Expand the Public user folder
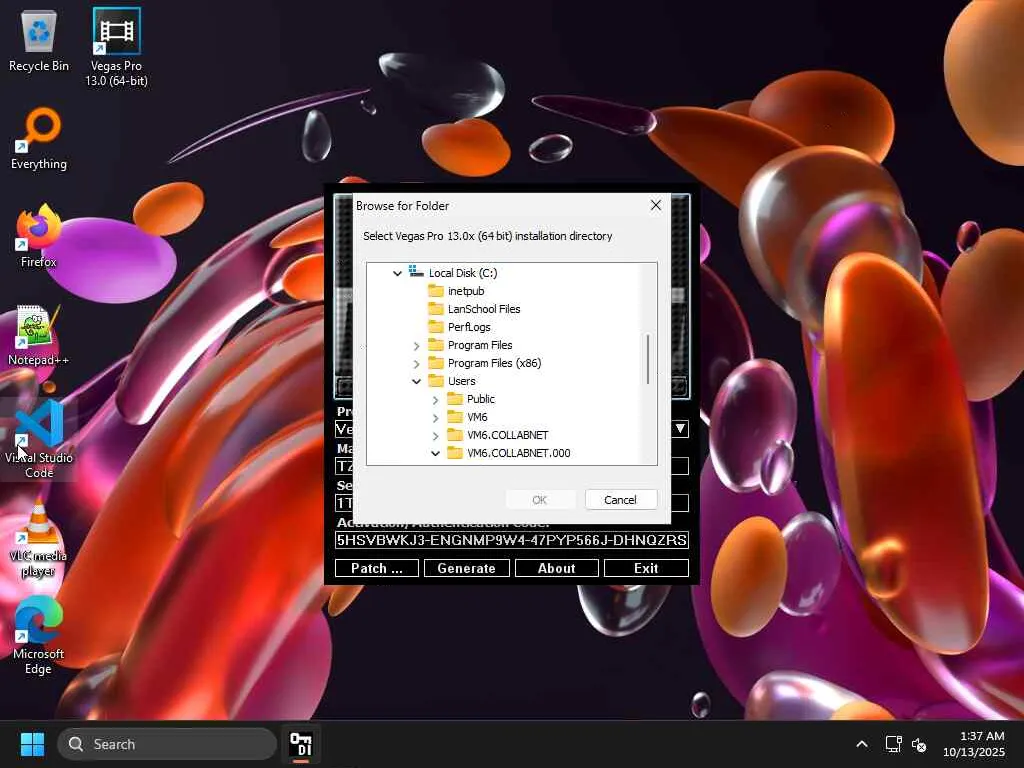This screenshot has width=1024, height=768. [x=436, y=399]
